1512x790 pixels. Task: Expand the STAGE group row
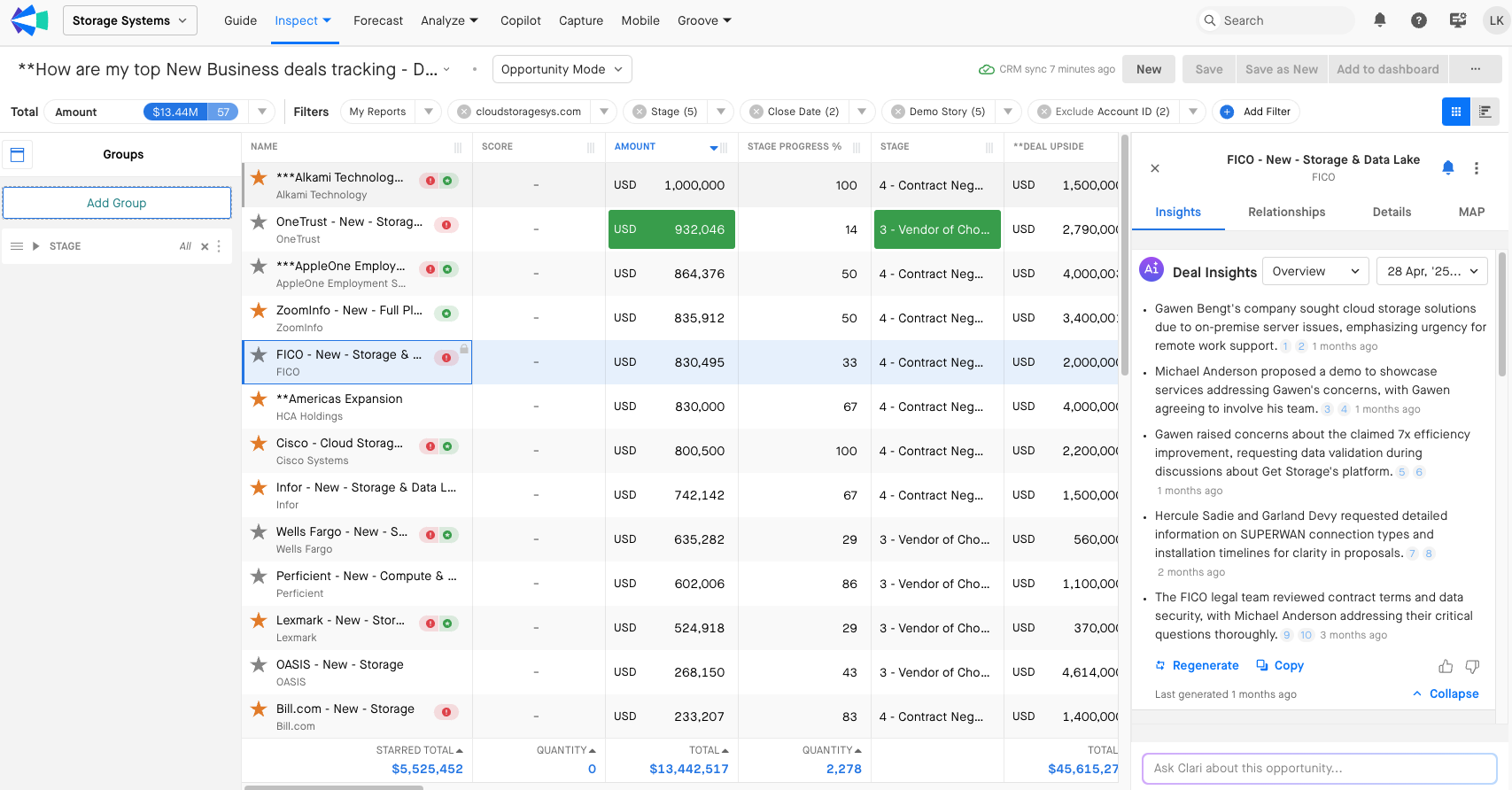coord(36,246)
